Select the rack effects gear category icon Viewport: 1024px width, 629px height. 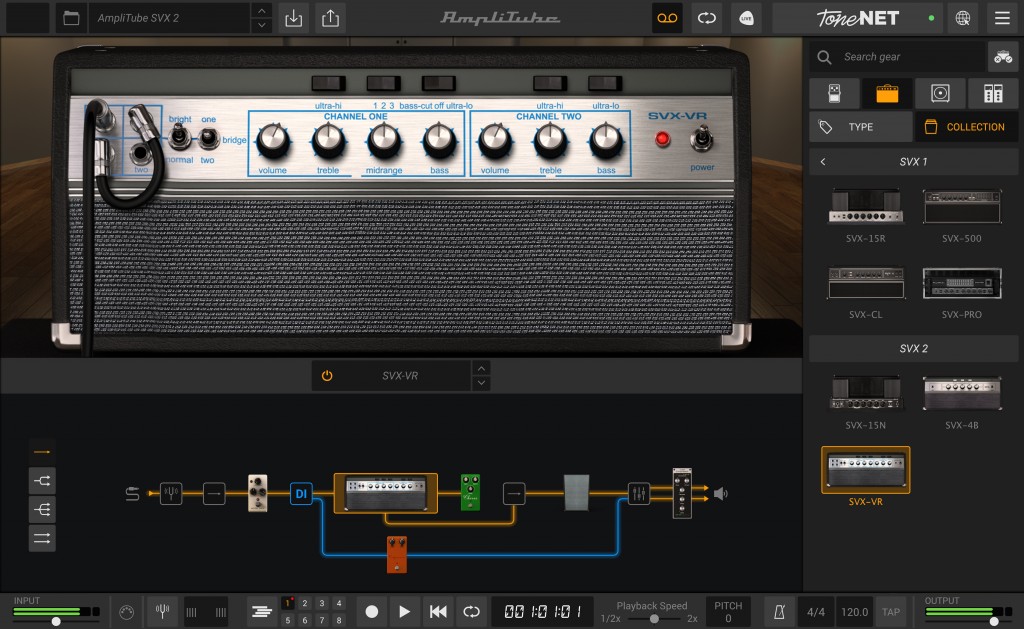[x=993, y=93]
